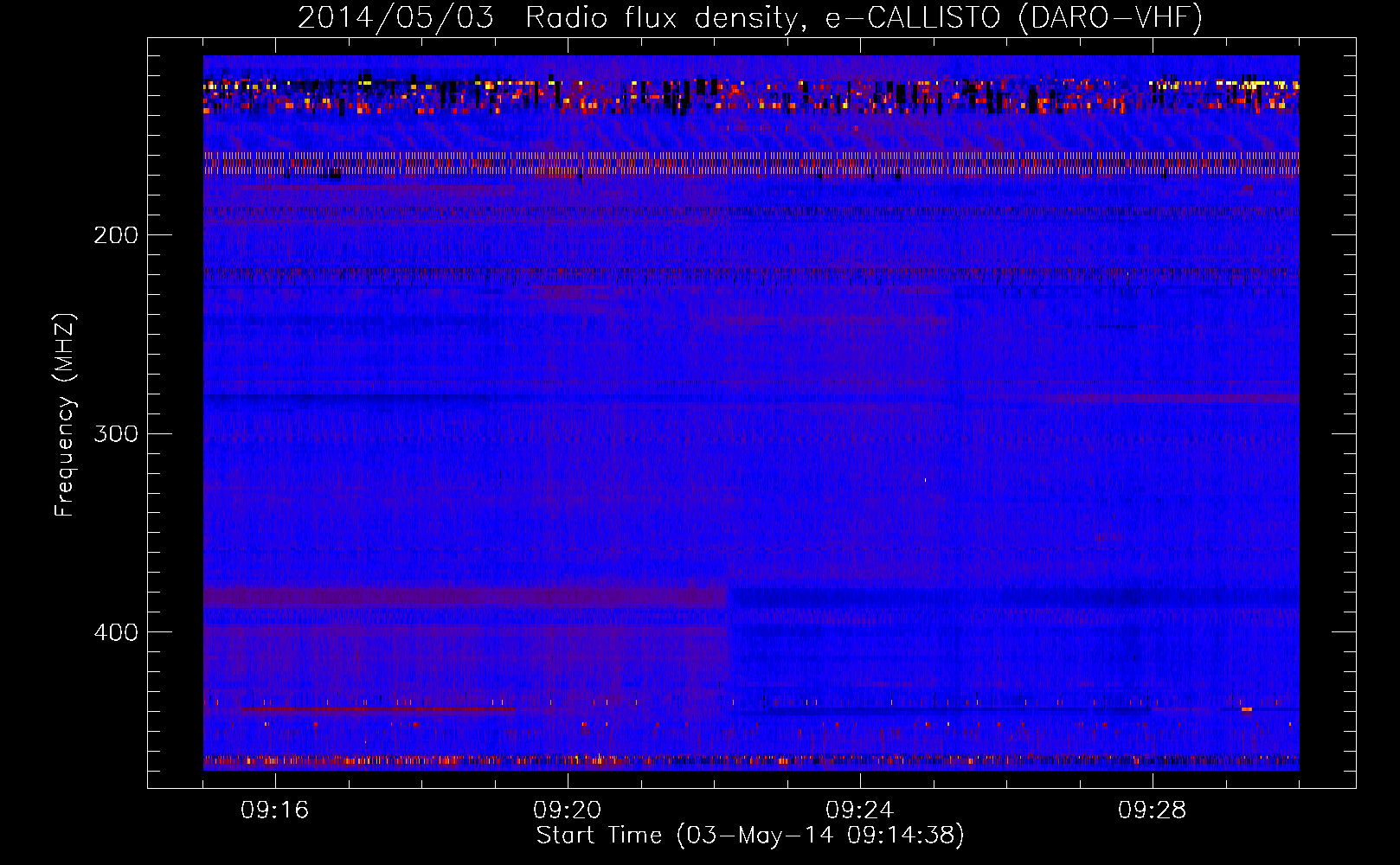Click the "200" frequency tick label

pos(116,234)
